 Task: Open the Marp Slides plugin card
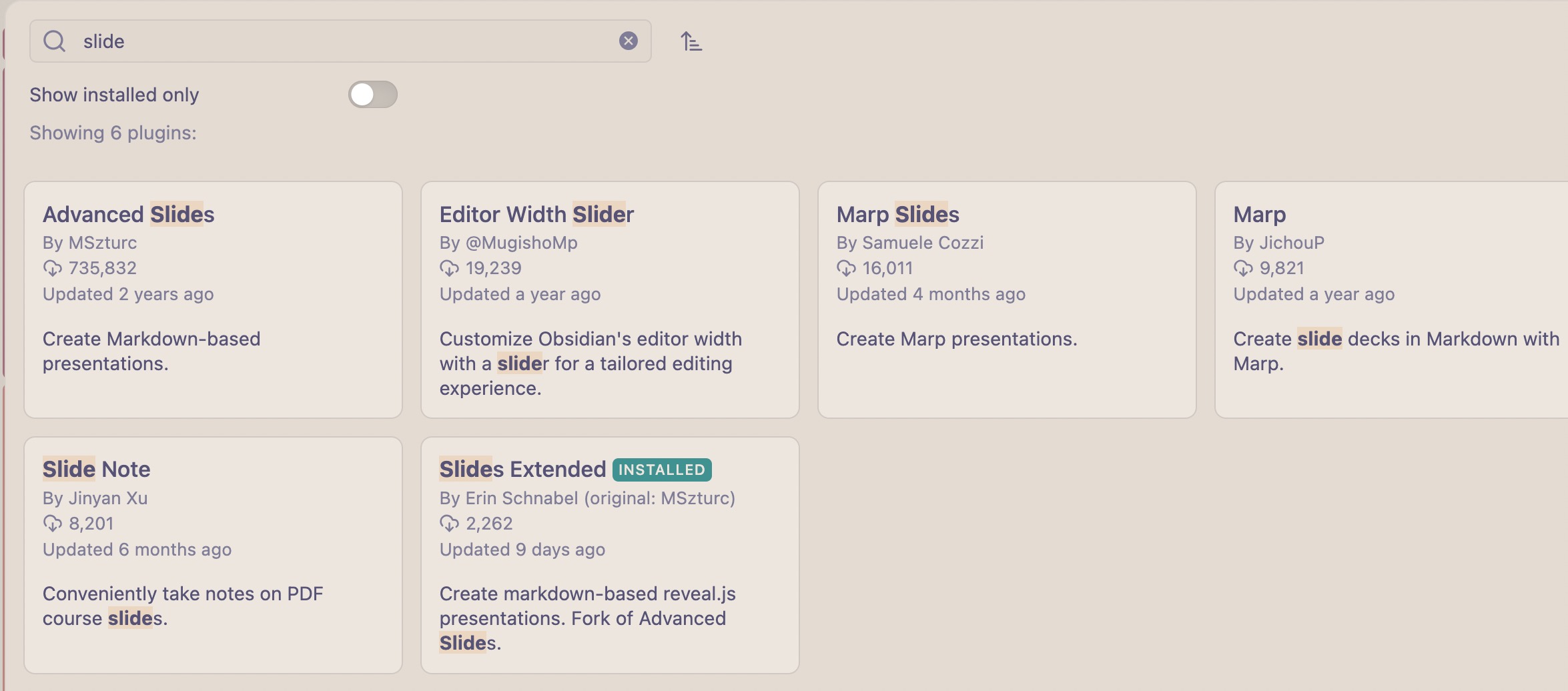tap(1007, 300)
